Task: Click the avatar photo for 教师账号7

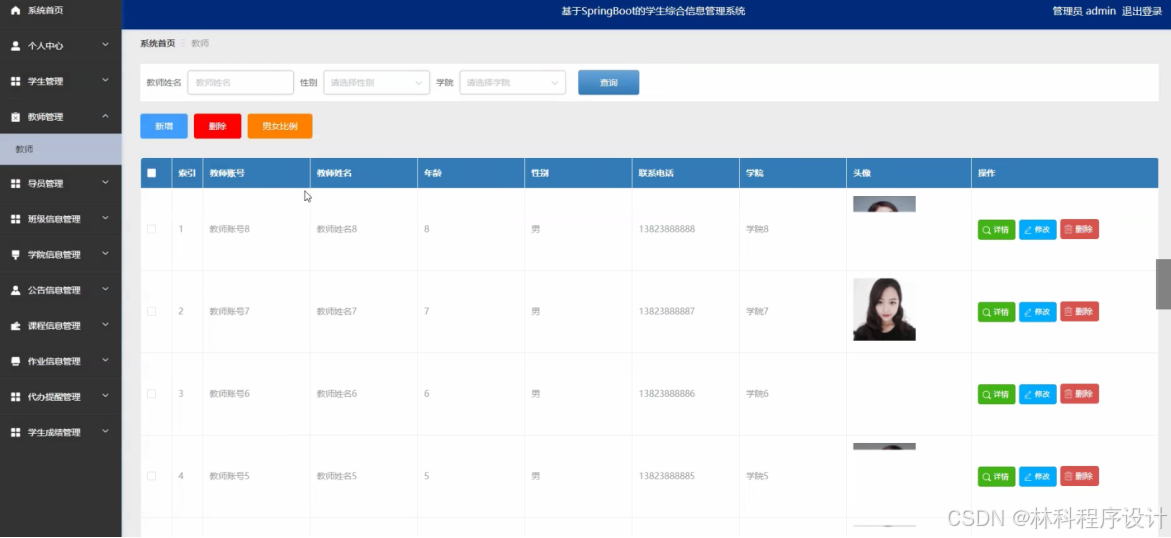Action: 884,309
